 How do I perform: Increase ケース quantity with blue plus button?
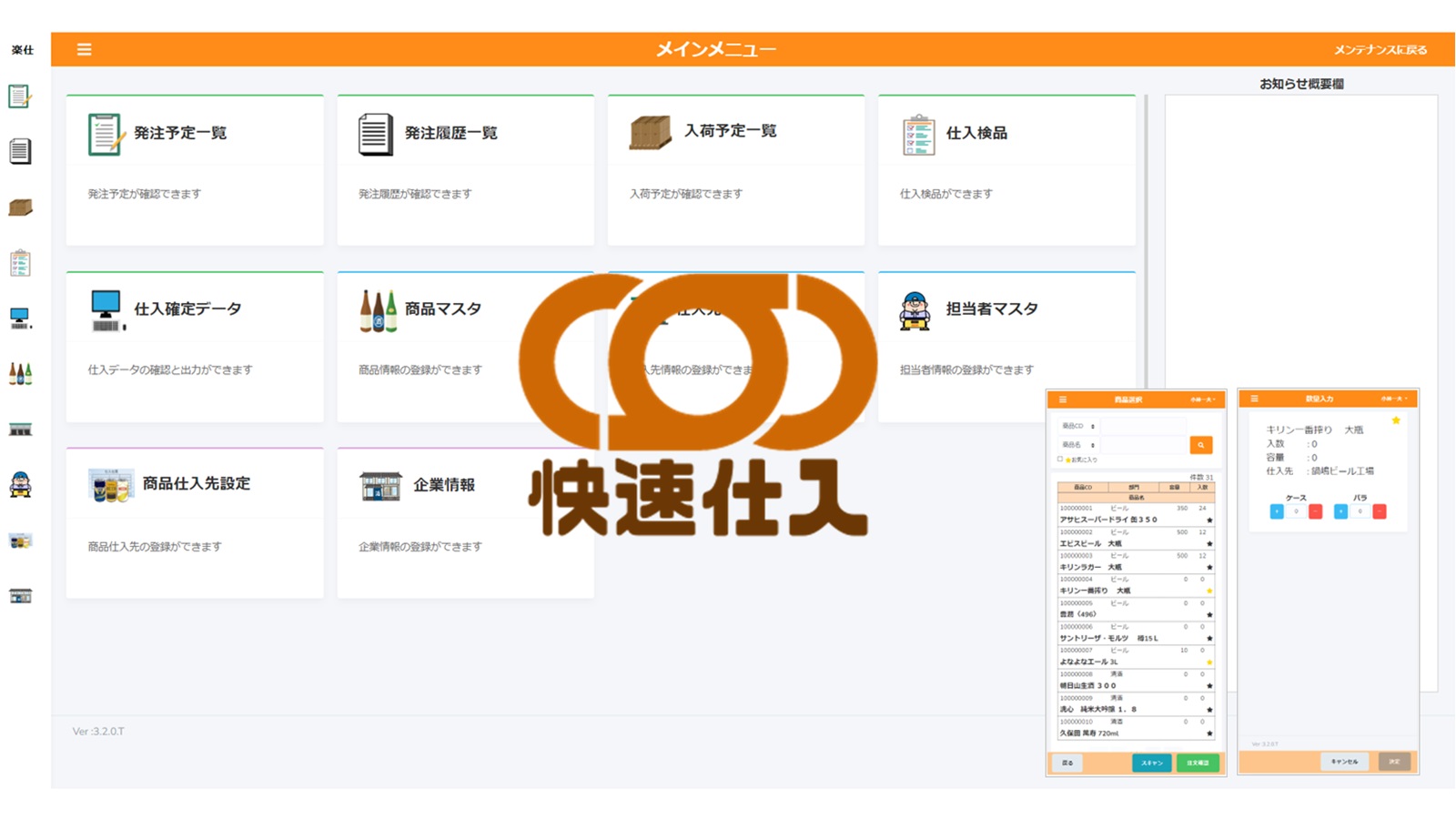1277,511
